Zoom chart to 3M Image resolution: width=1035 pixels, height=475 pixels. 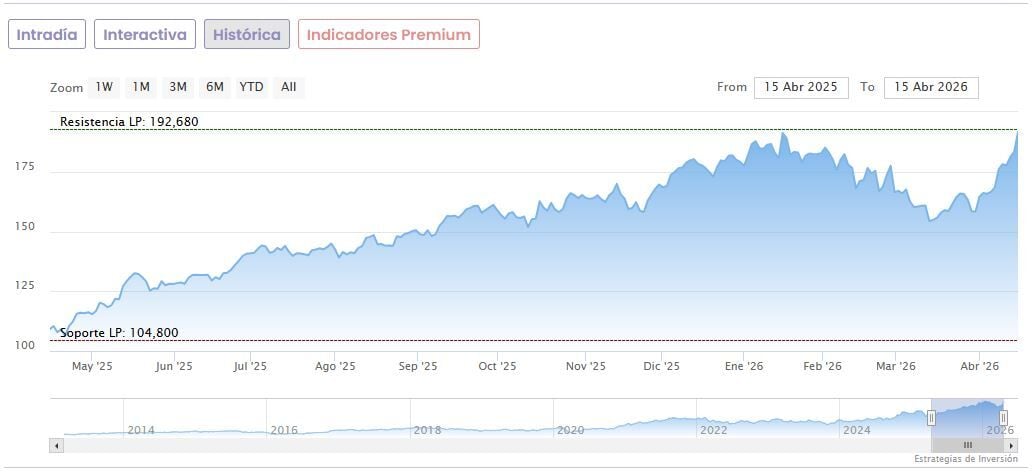tap(178, 87)
